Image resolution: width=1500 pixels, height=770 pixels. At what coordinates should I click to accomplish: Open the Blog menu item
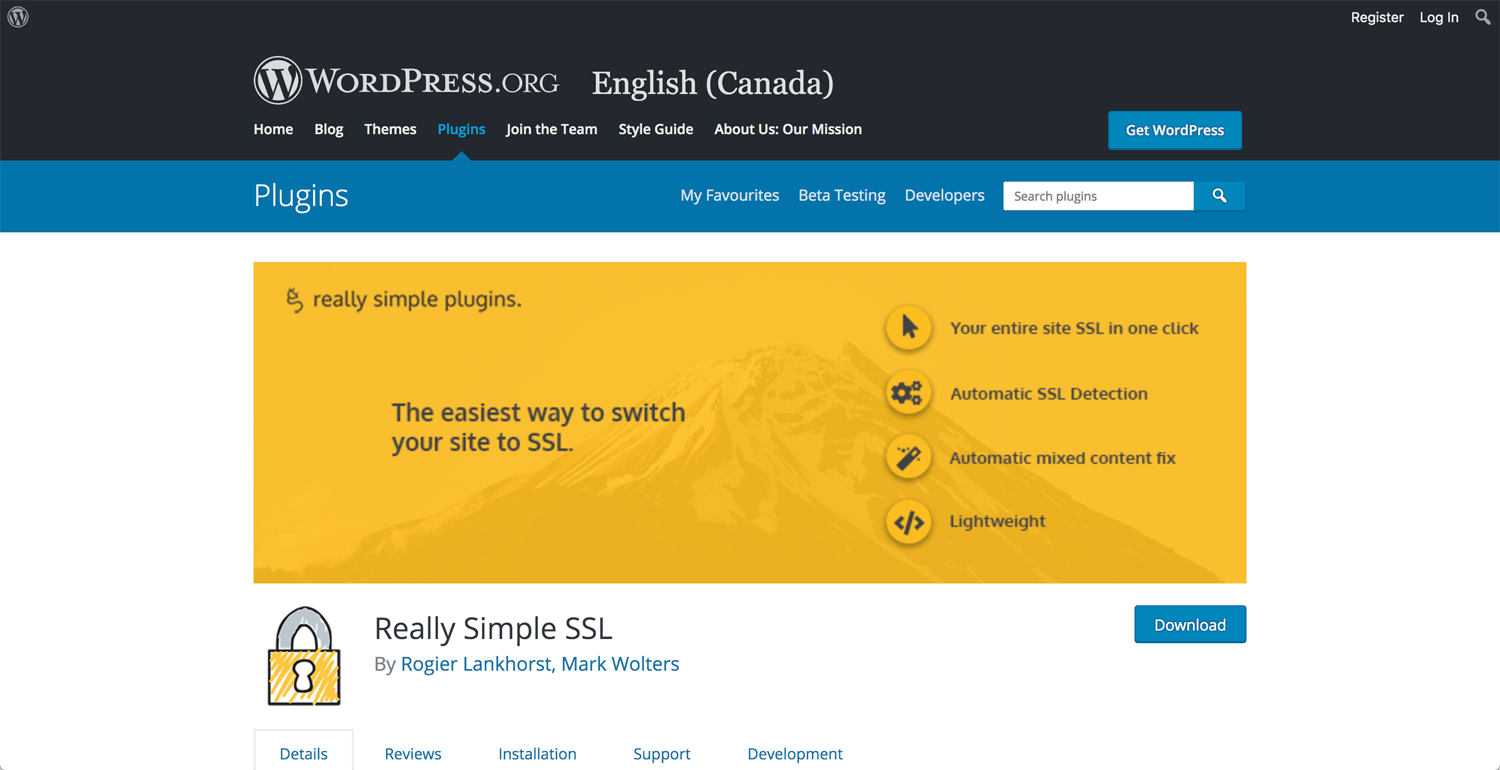328,129
